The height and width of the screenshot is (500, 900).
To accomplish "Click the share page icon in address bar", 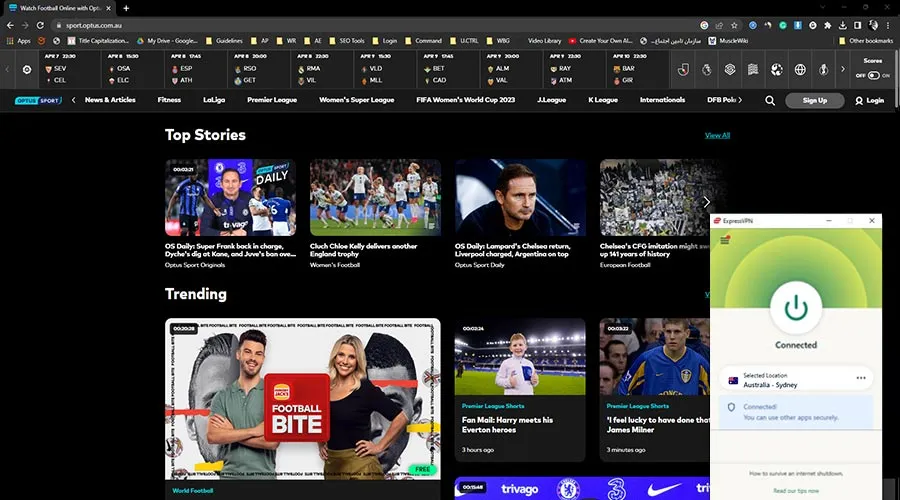I will (x=719, y=25).
